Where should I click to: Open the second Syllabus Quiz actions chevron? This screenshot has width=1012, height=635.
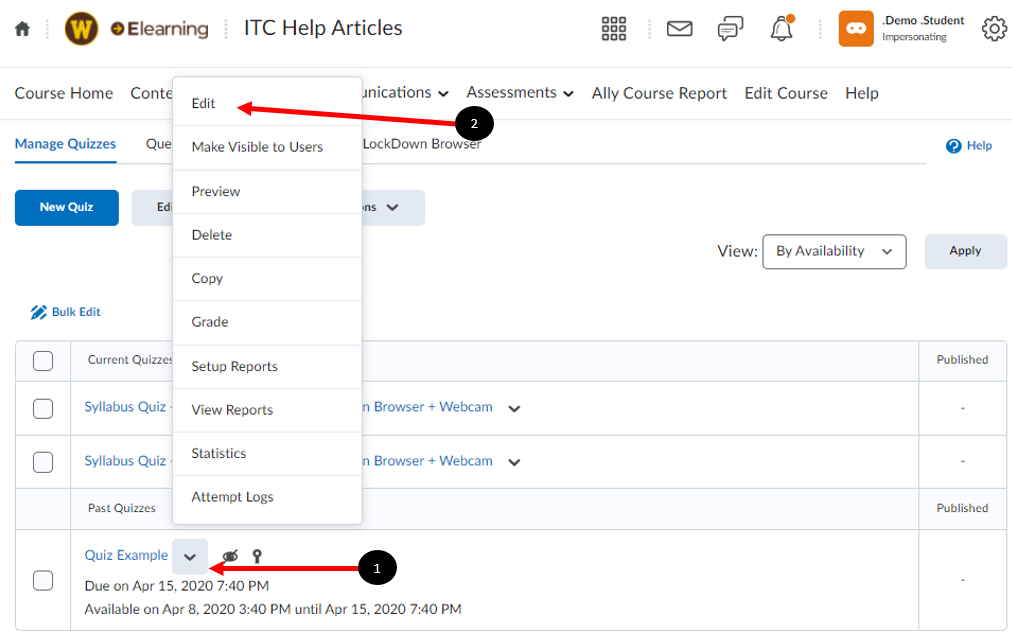coord(514,462)
